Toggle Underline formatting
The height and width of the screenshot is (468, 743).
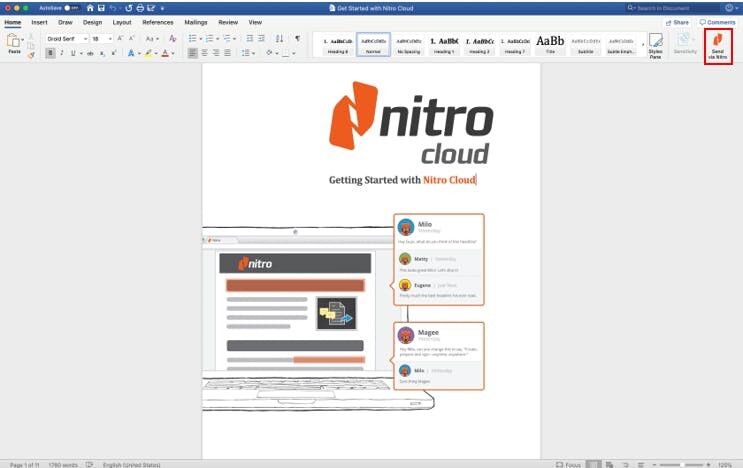(73, 53)
